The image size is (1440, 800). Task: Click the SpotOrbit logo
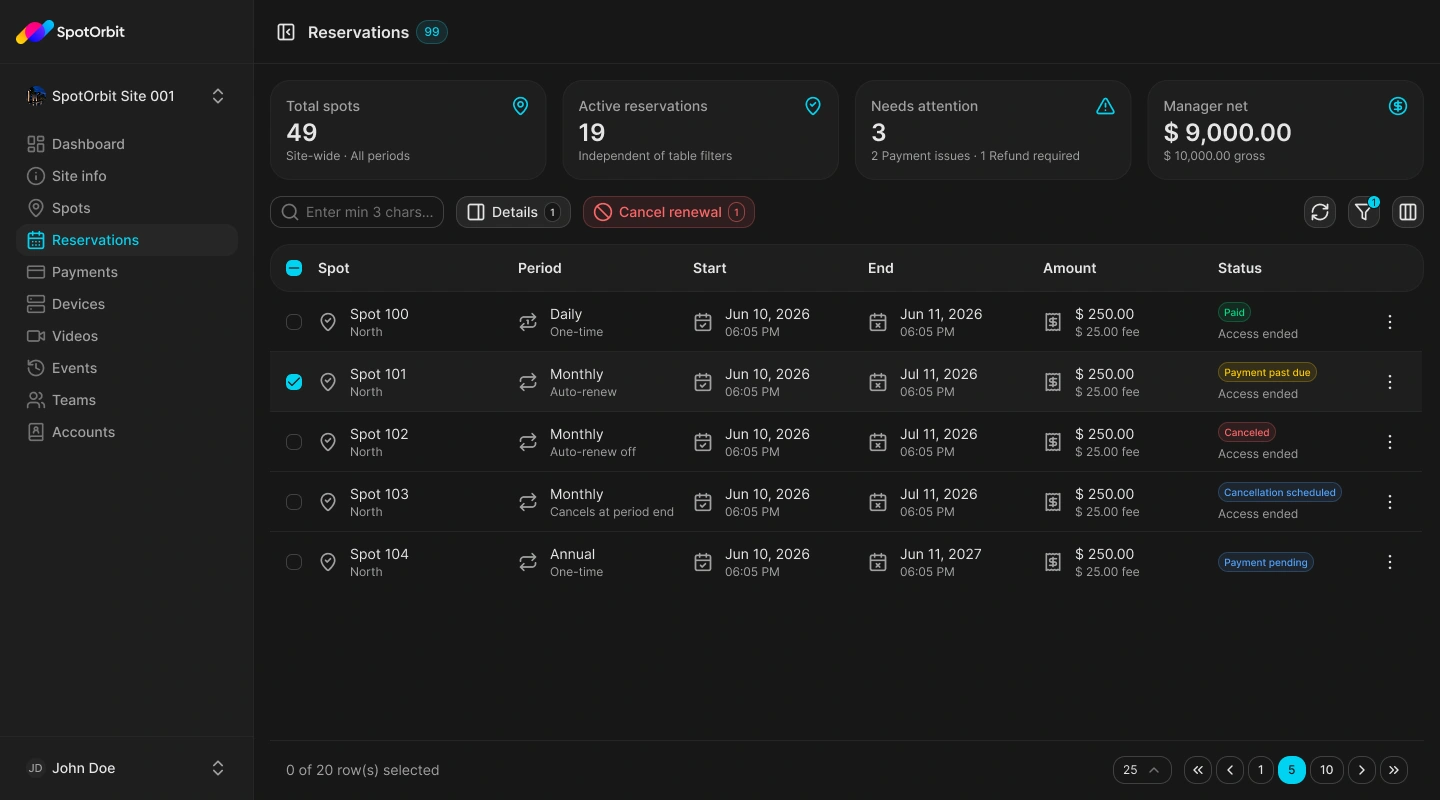pos(70,32)
